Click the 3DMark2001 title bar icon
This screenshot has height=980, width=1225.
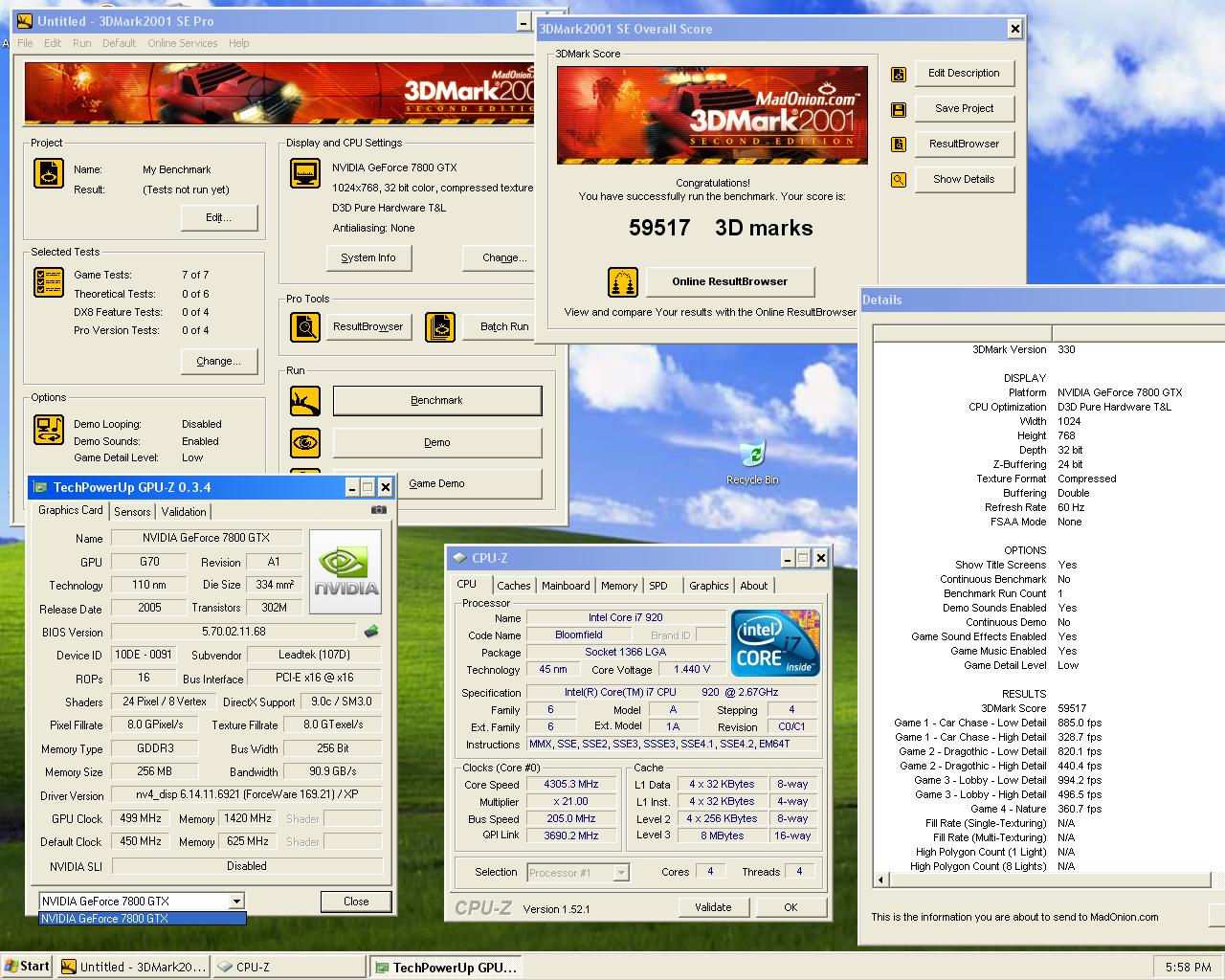point(26,21)
